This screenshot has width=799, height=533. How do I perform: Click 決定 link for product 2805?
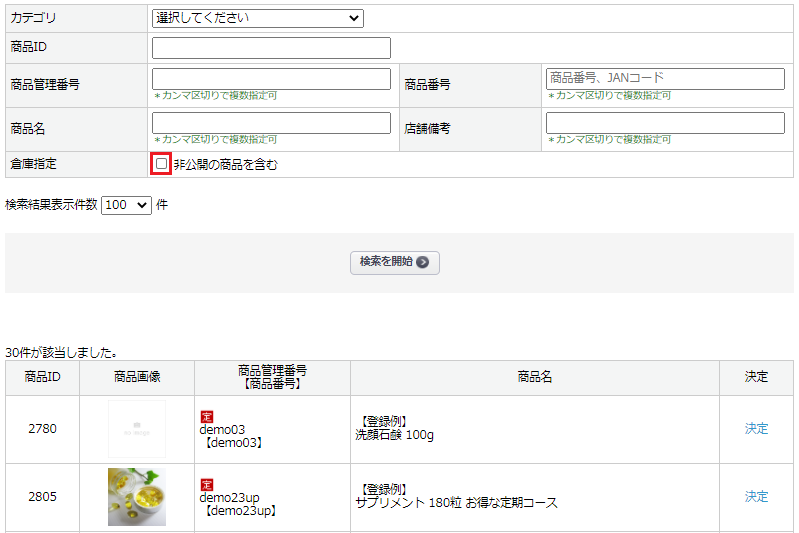tap(756, 496)
